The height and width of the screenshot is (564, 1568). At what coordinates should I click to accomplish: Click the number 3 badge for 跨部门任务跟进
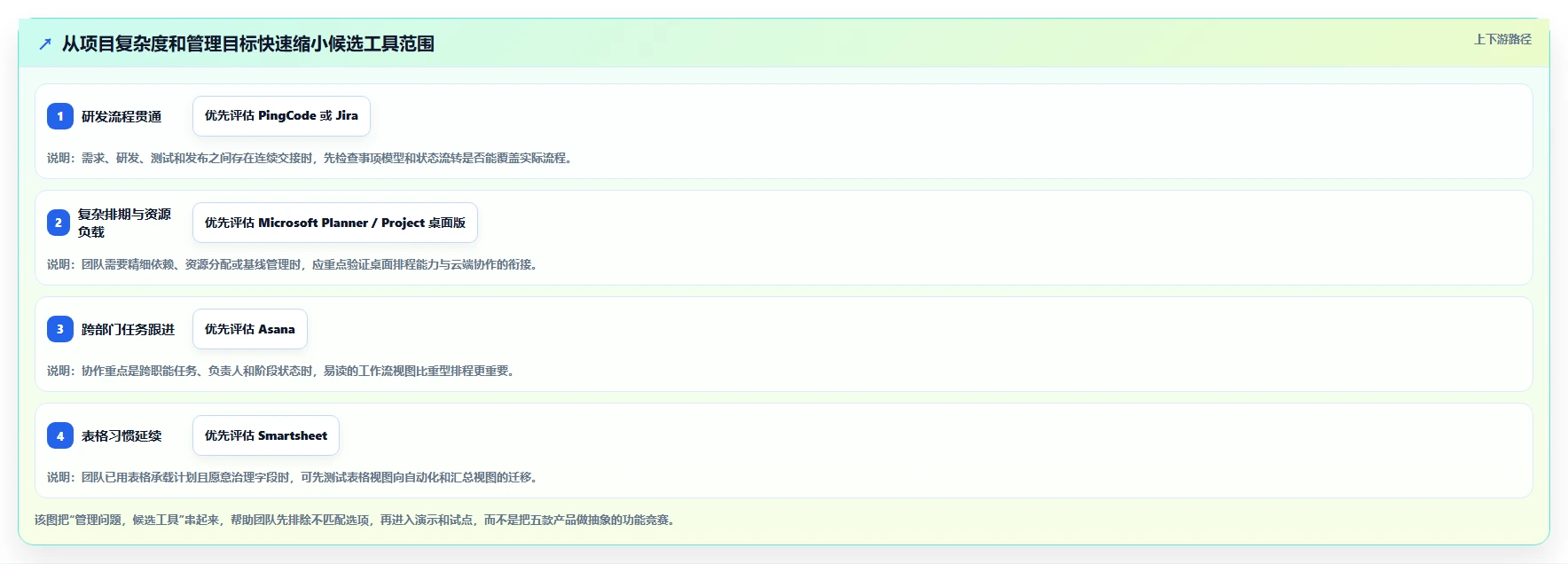tap(60, 329)
